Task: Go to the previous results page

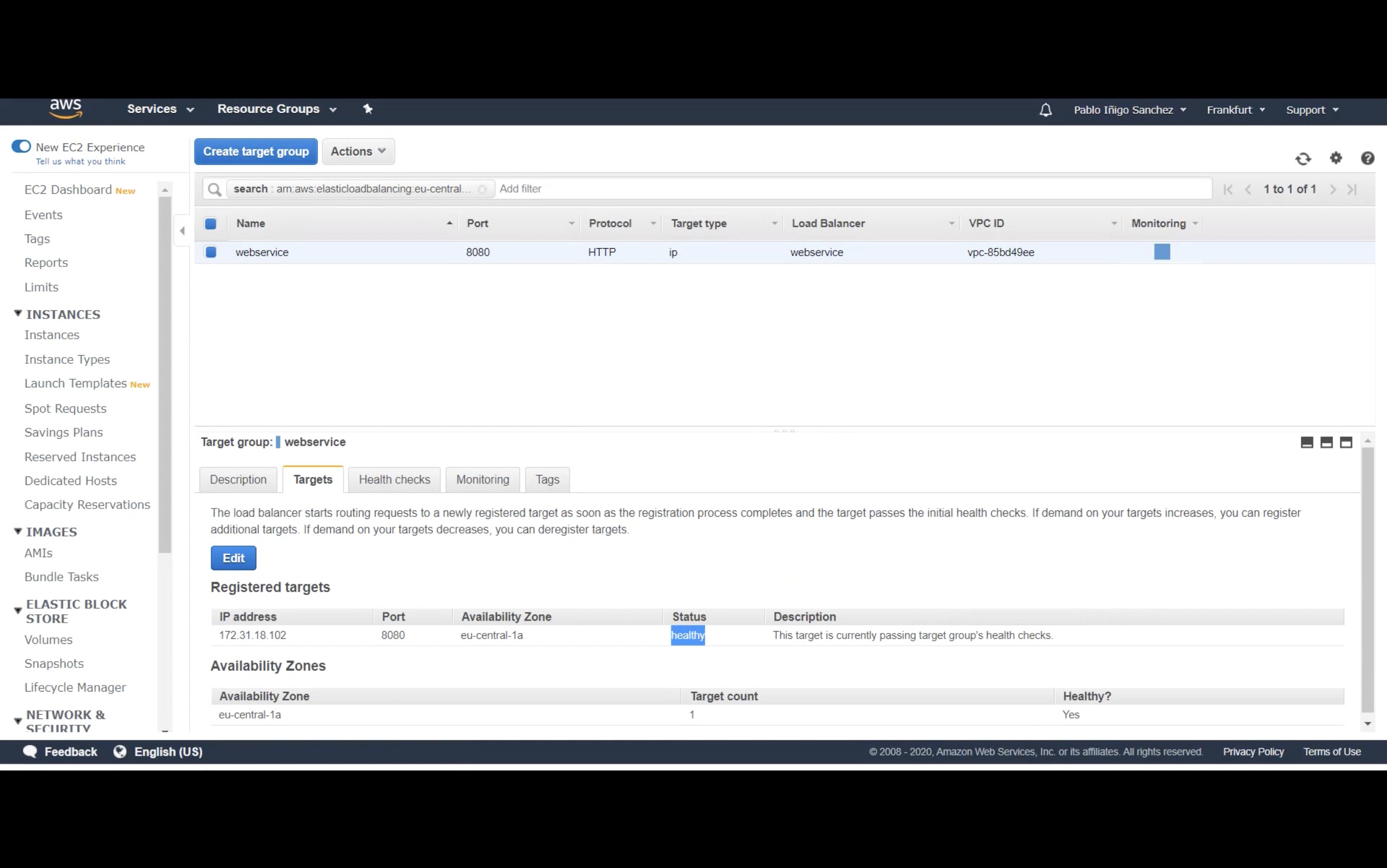Action: point(1248,190)
